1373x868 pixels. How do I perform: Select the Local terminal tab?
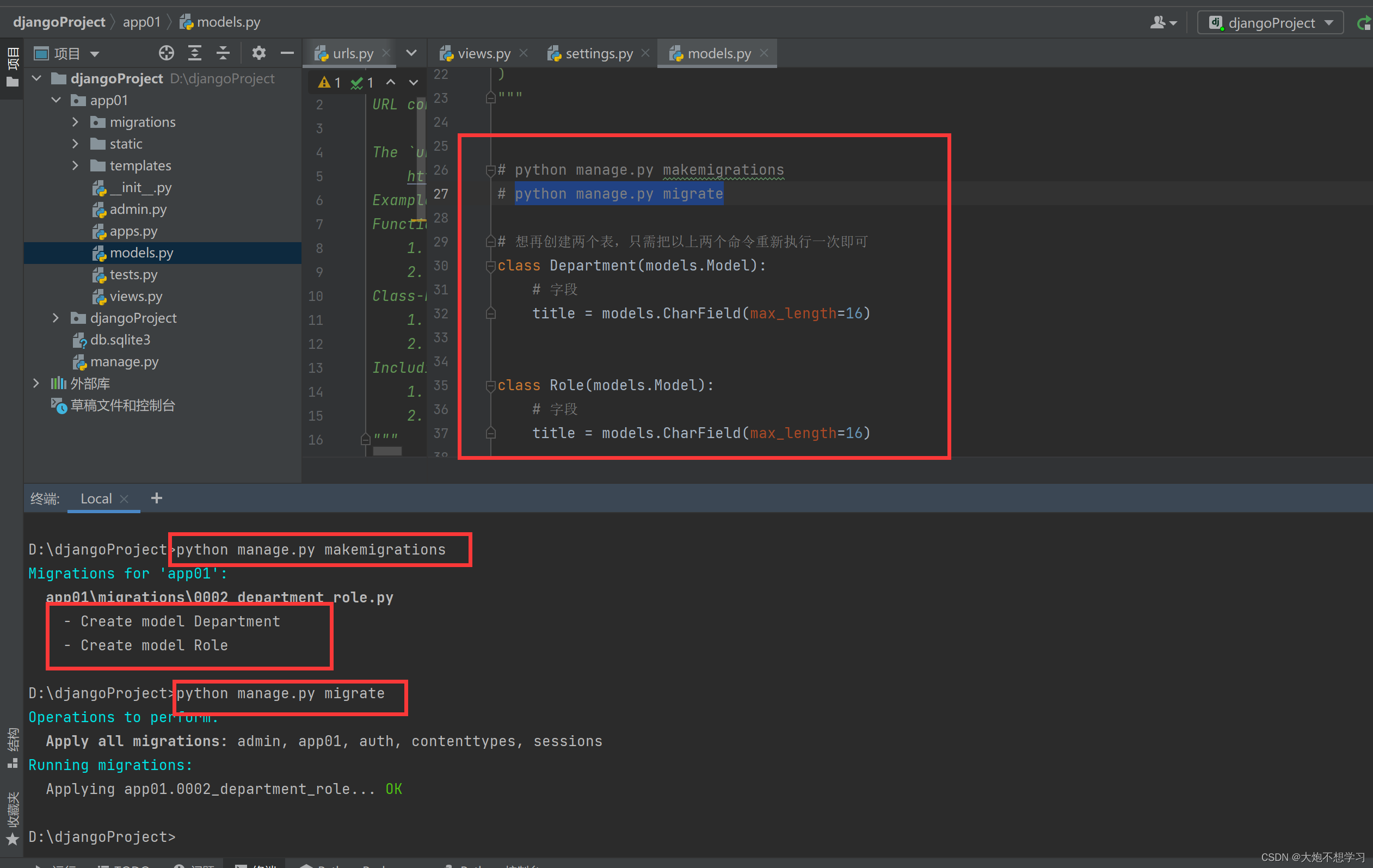point(96,498)
